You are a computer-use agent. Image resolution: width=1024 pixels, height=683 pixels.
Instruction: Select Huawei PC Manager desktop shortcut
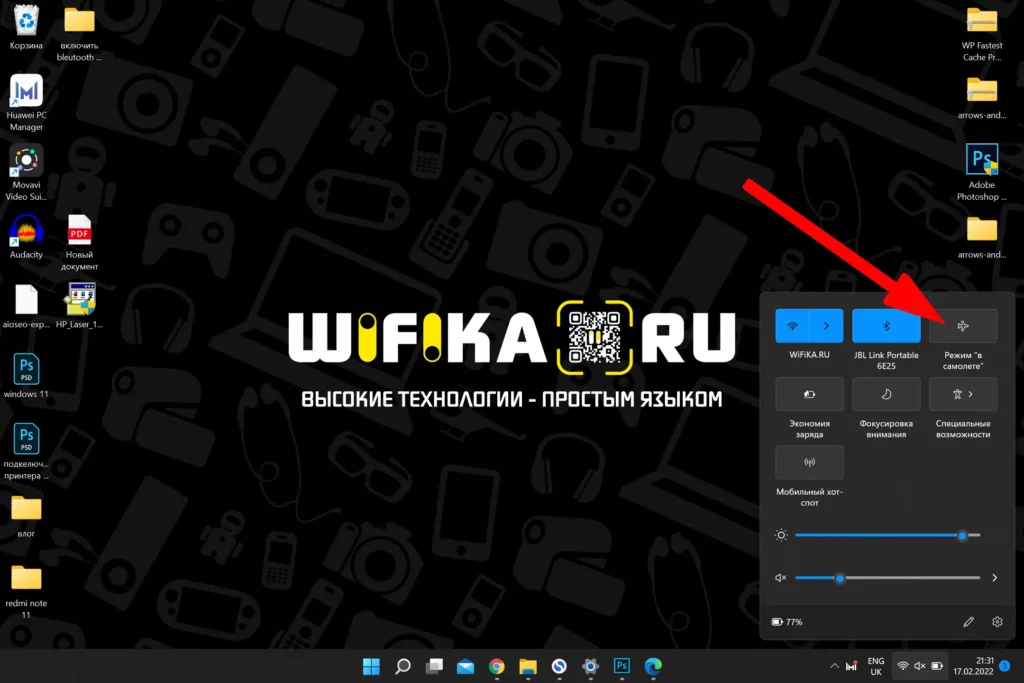tap(26, 103)
